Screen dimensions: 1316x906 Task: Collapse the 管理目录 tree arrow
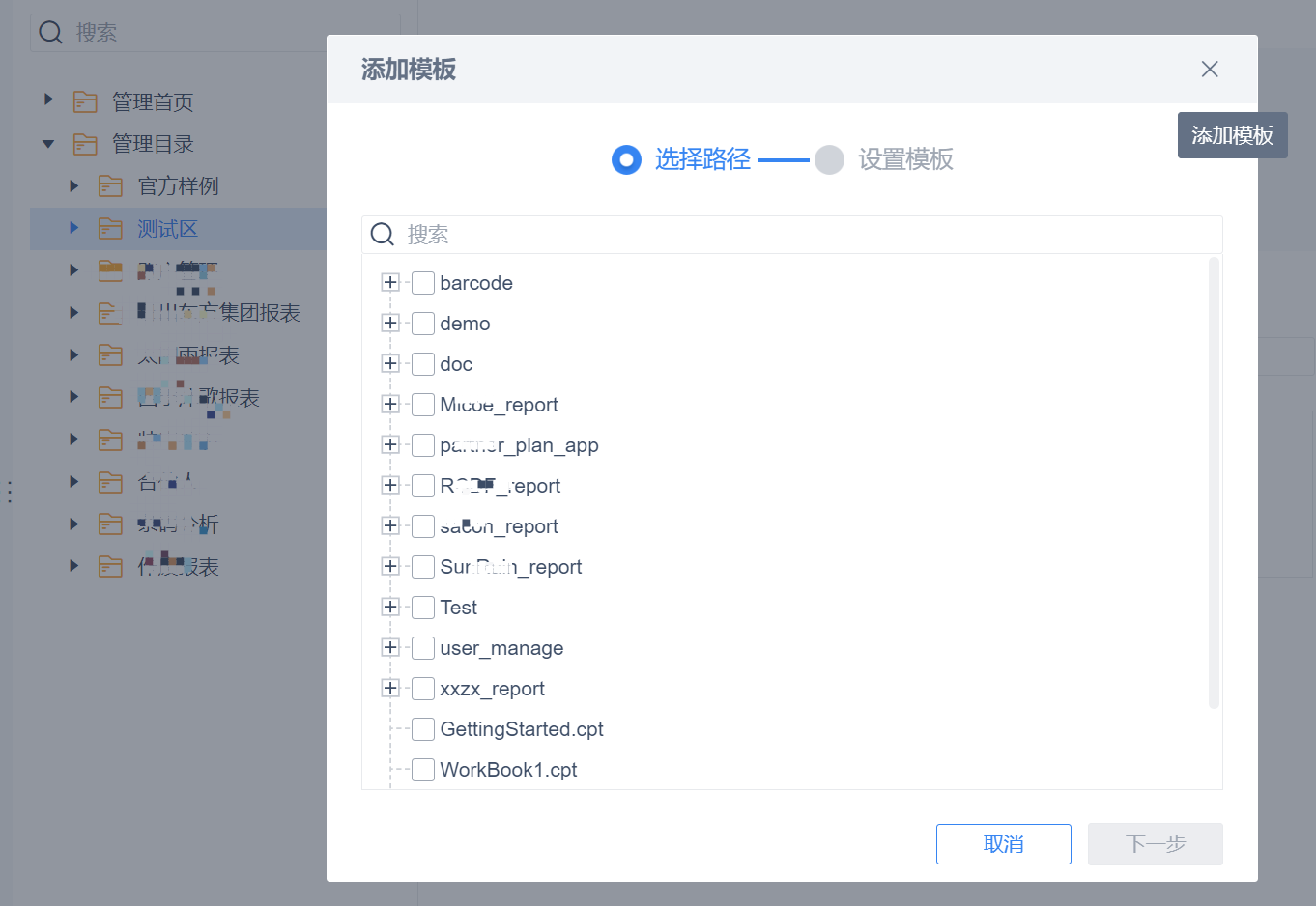[x=48, y=144]
